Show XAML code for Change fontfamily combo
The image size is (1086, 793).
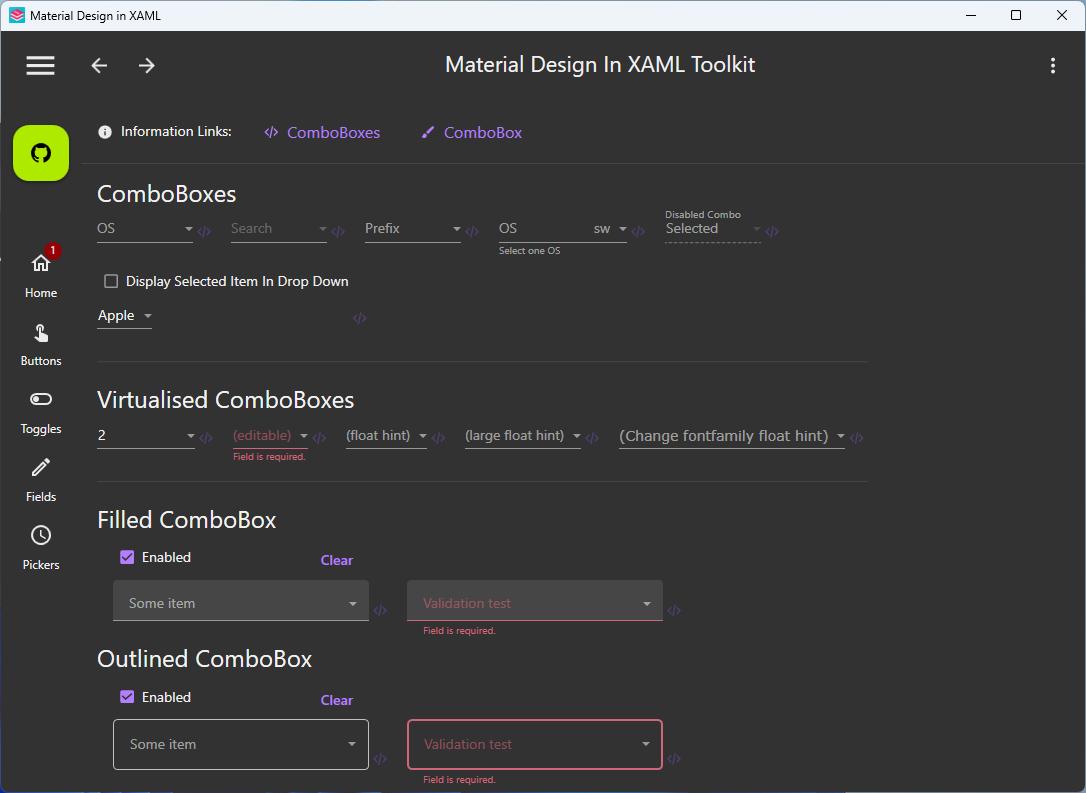857,438
